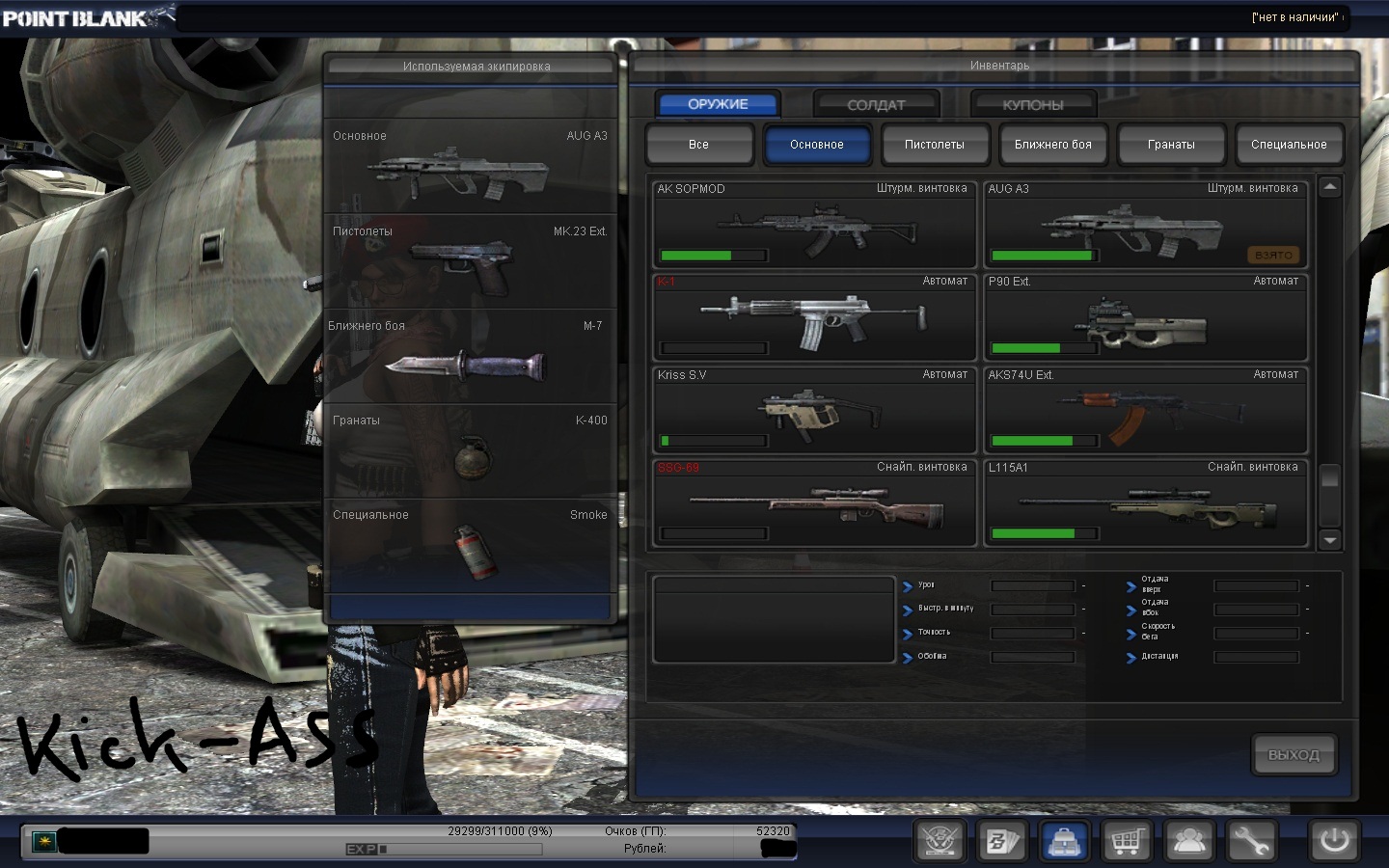Select the equipped M-7 knife slot
Viewport: 1389px width, 868px height.
(470, 356)
